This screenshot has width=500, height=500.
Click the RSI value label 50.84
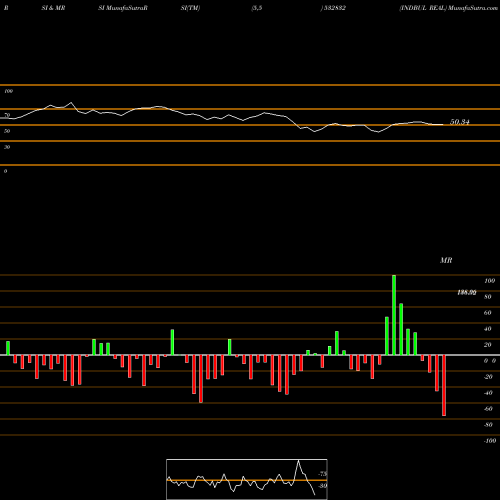tap(460, 122)
